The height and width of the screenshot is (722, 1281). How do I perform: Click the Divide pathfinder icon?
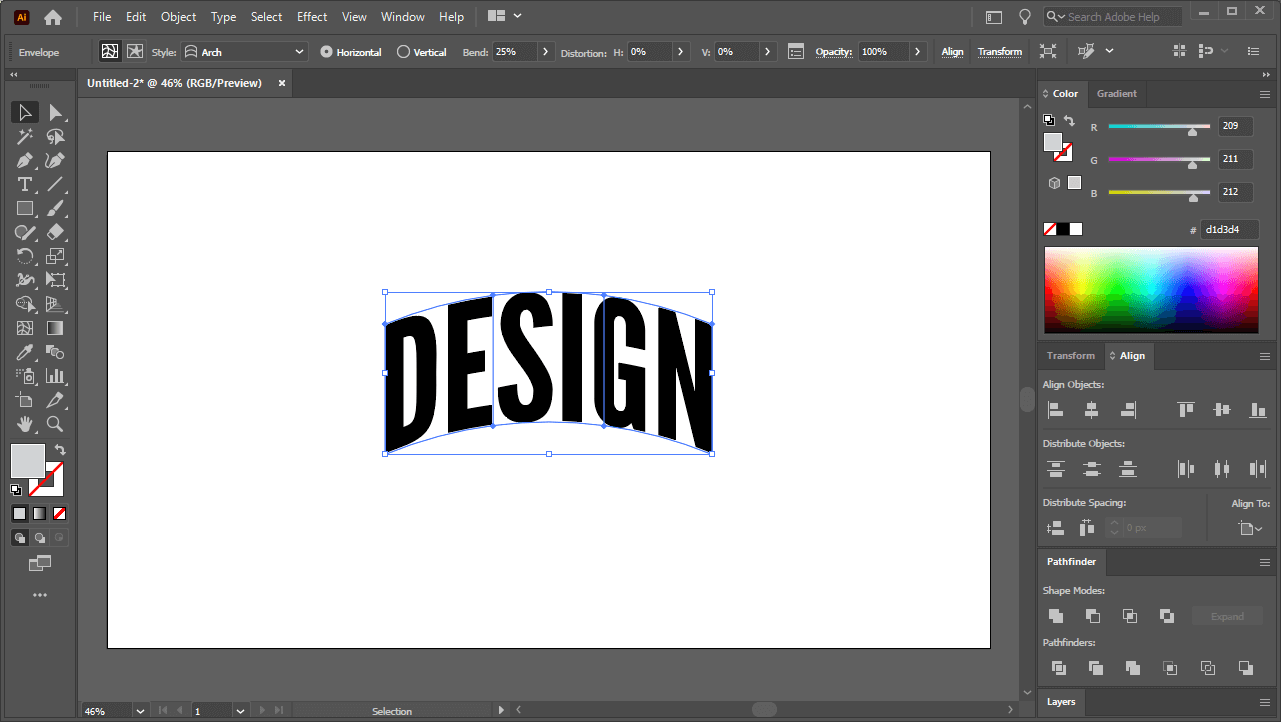click(x=1059, y=668)
